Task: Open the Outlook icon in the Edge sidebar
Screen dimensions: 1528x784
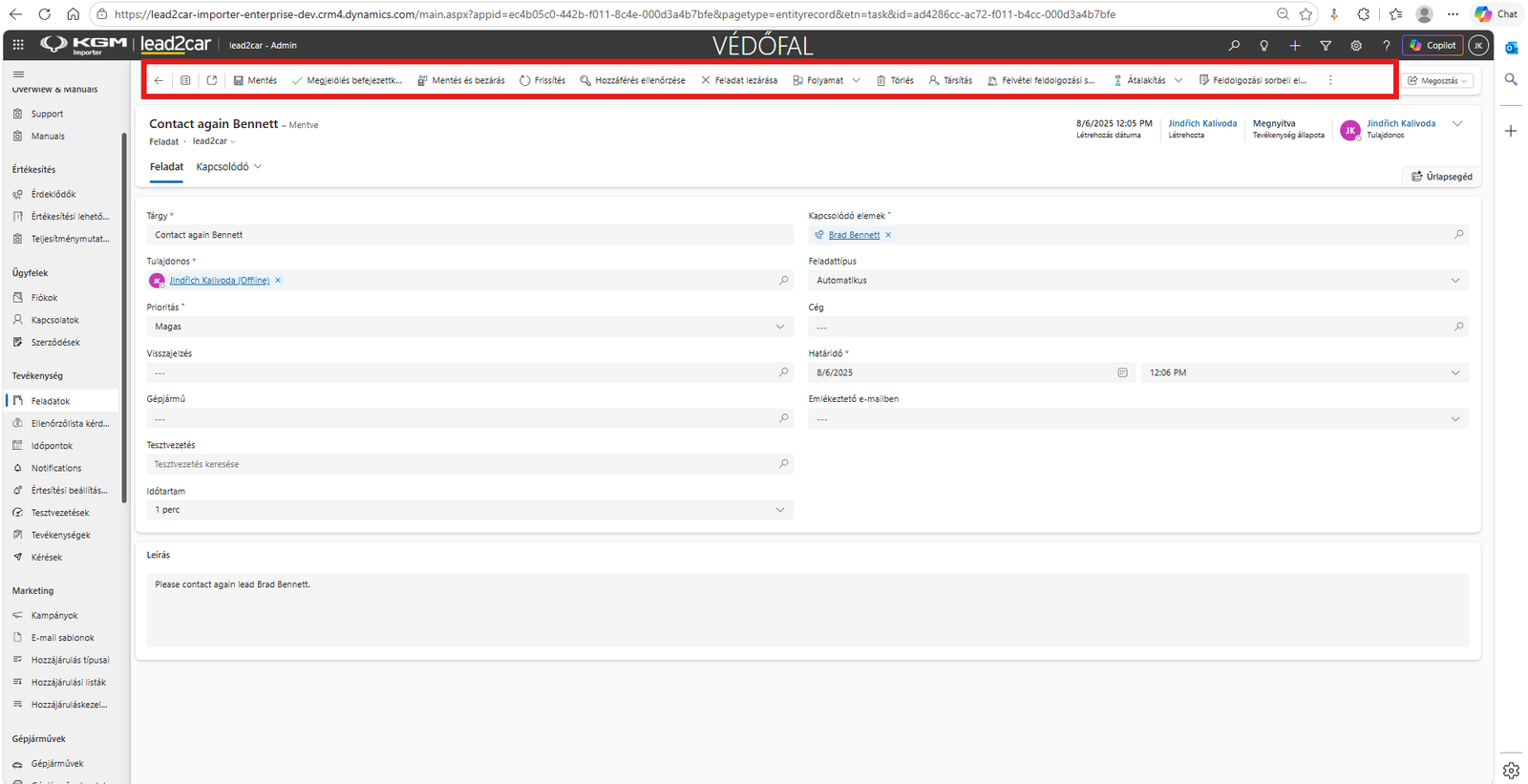Action: [1511, 48]
